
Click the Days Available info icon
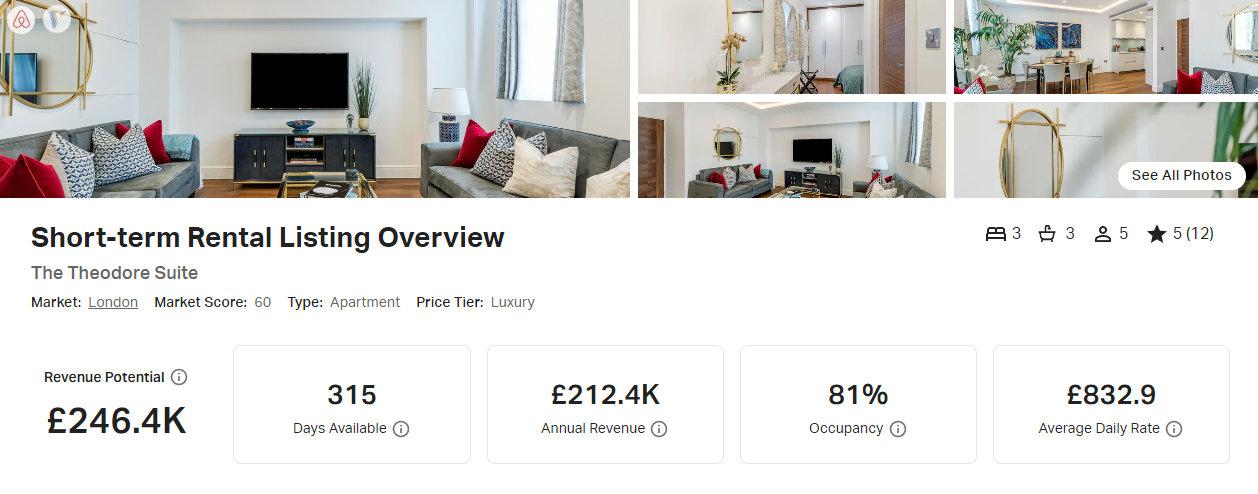(x=401, y=429)
